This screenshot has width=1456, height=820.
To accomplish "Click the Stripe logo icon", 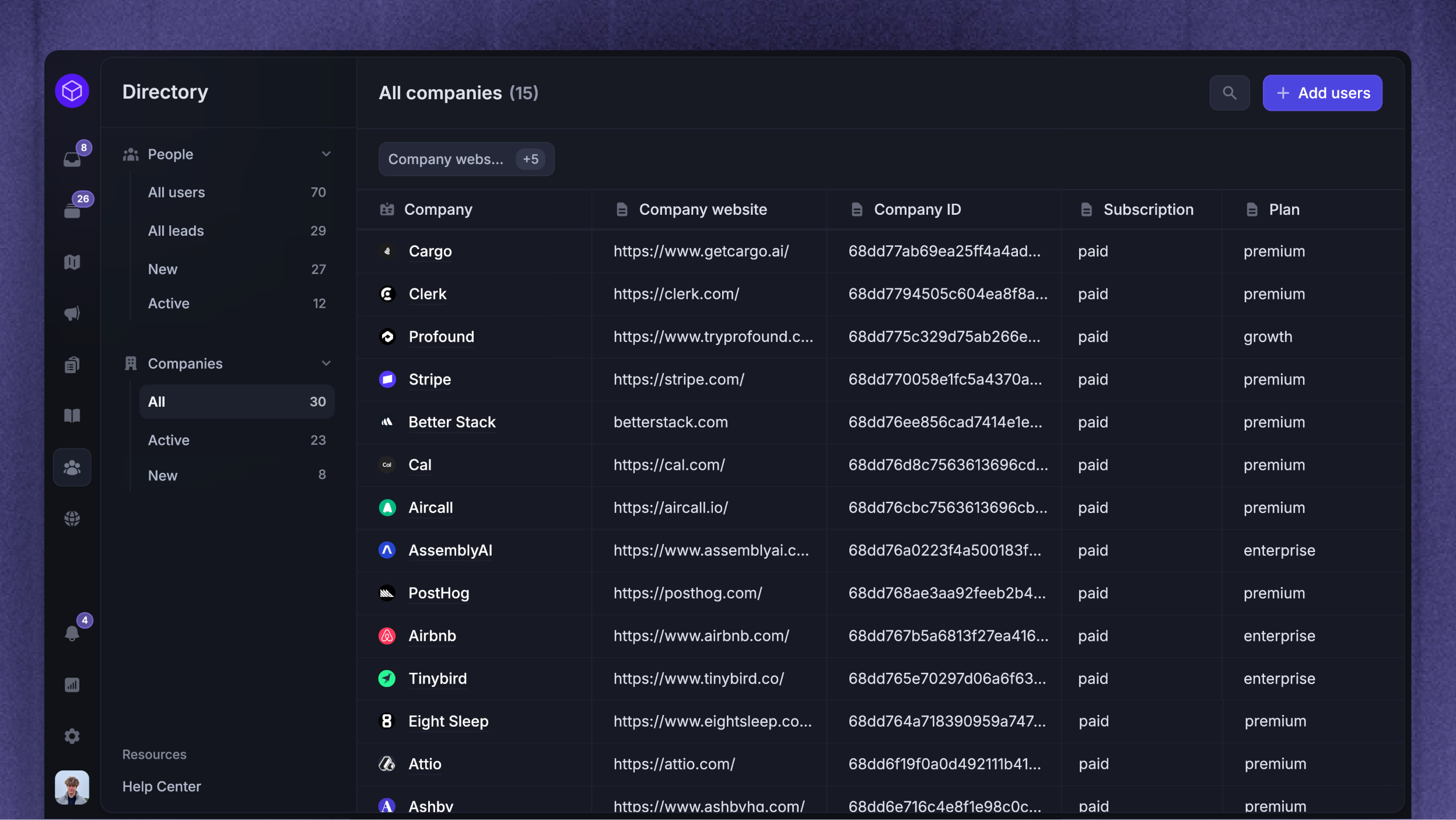I will (x=387, y=379).
